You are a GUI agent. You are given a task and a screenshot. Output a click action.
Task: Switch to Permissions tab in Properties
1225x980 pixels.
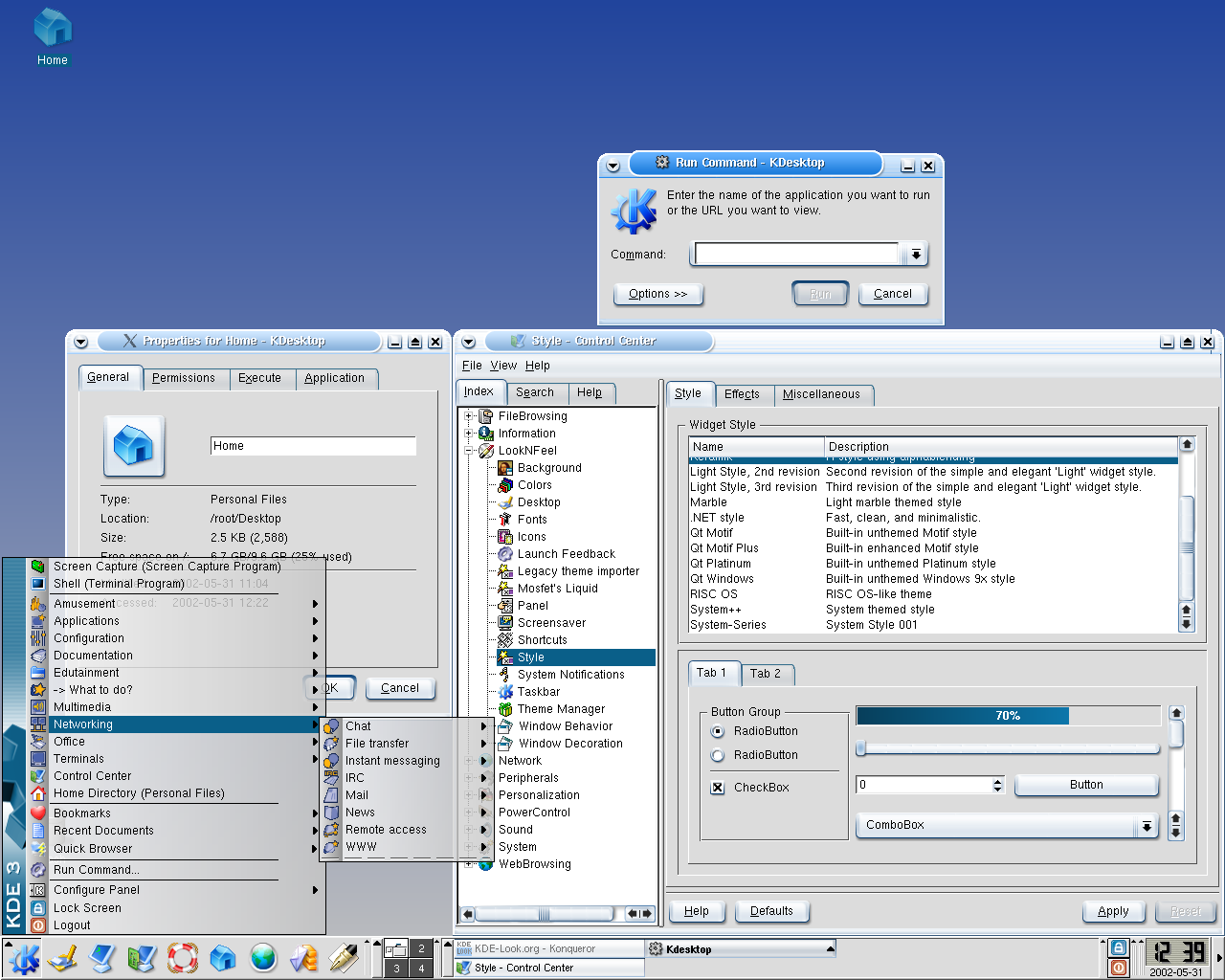click(x=184, y=378)
